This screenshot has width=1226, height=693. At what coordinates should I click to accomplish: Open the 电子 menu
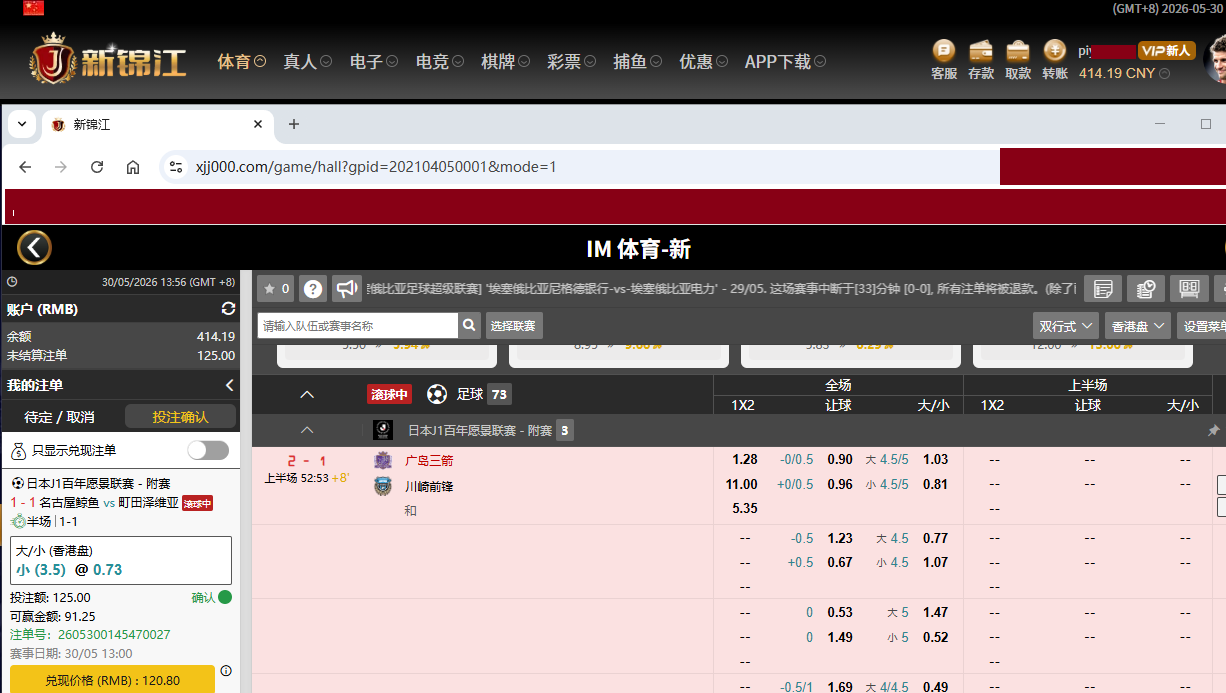pyautogui.click(x=374, y=62)
